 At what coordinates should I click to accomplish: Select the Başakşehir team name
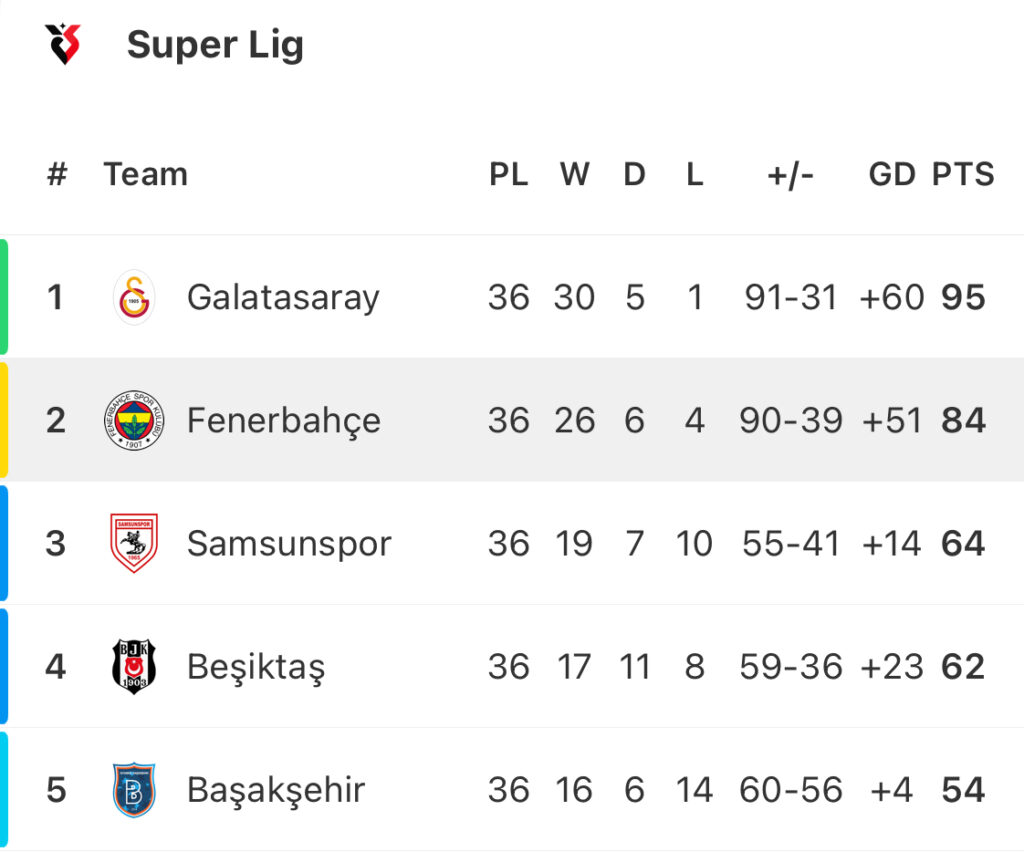tap(276, 791)
